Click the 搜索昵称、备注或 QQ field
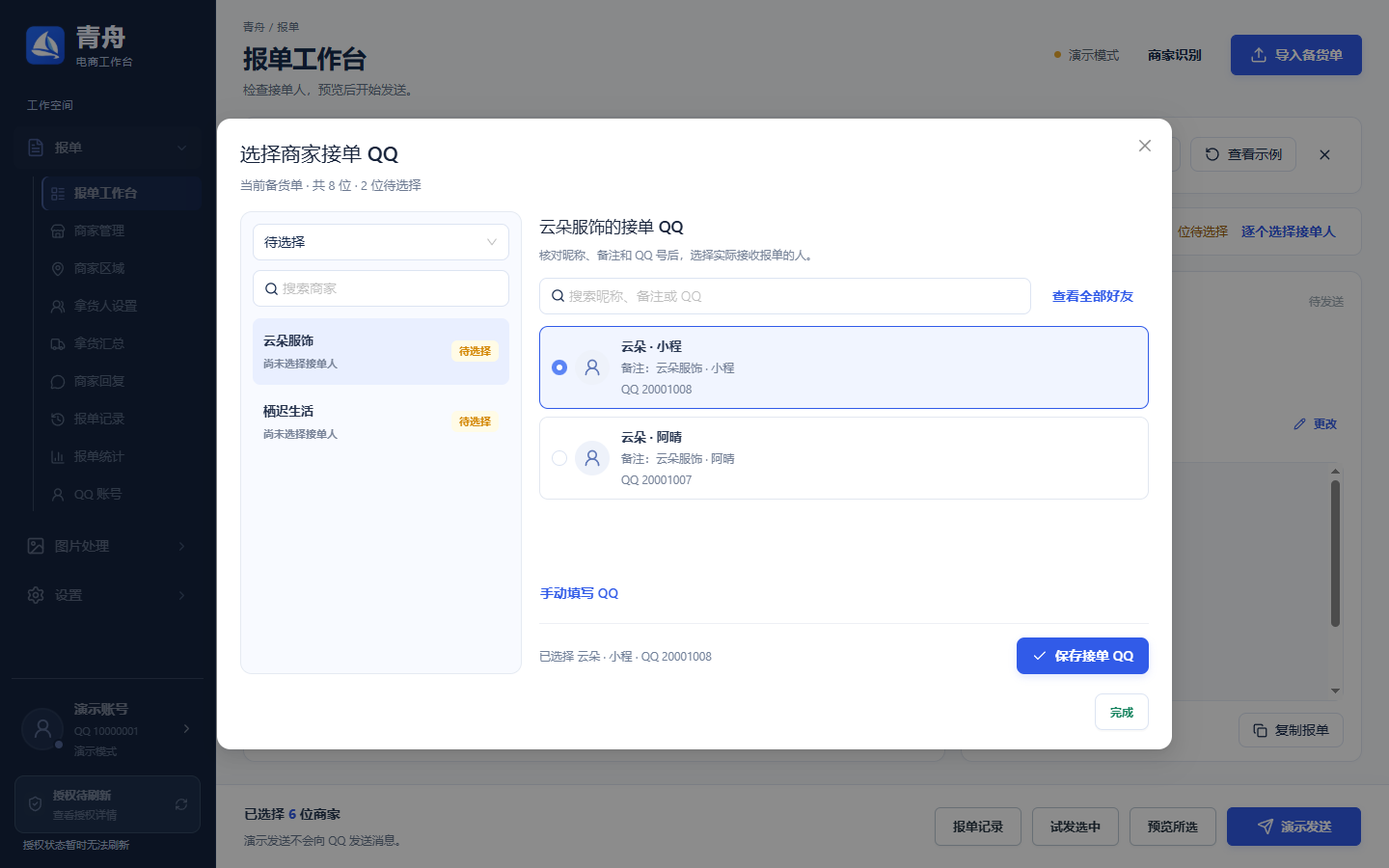Viewport: 1389px width, 868px height. pyautogui.click(x=785, y=296)
